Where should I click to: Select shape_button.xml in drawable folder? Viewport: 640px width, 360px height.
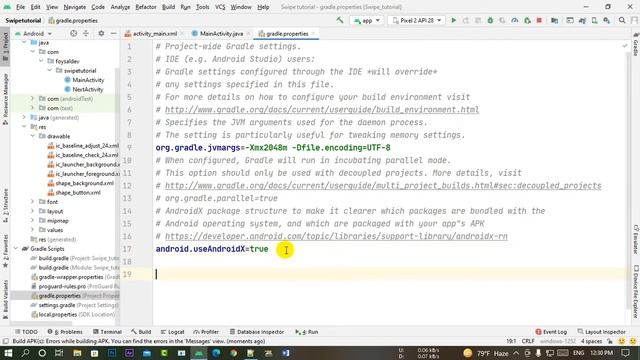click(x=78, y=193)
